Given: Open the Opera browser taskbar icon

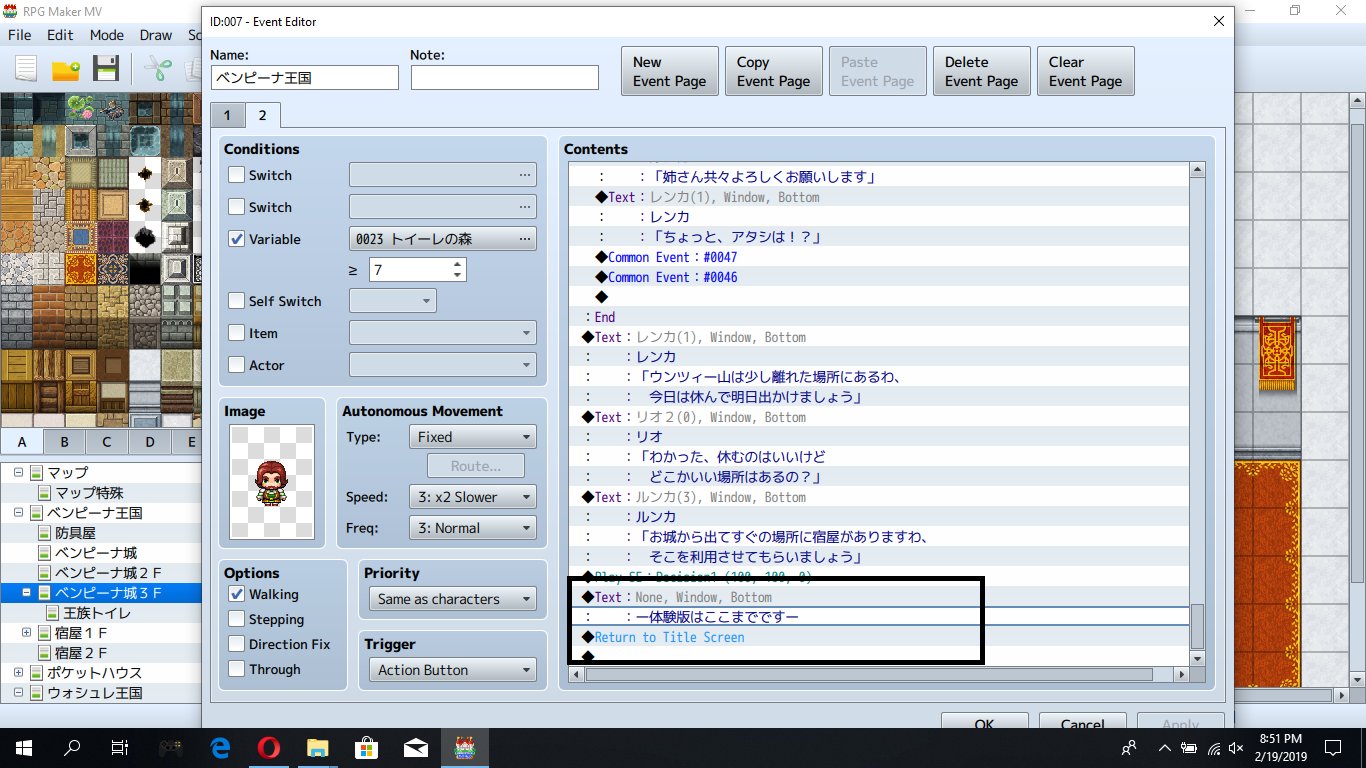Looking at the screenshot, I should (268, 748).
